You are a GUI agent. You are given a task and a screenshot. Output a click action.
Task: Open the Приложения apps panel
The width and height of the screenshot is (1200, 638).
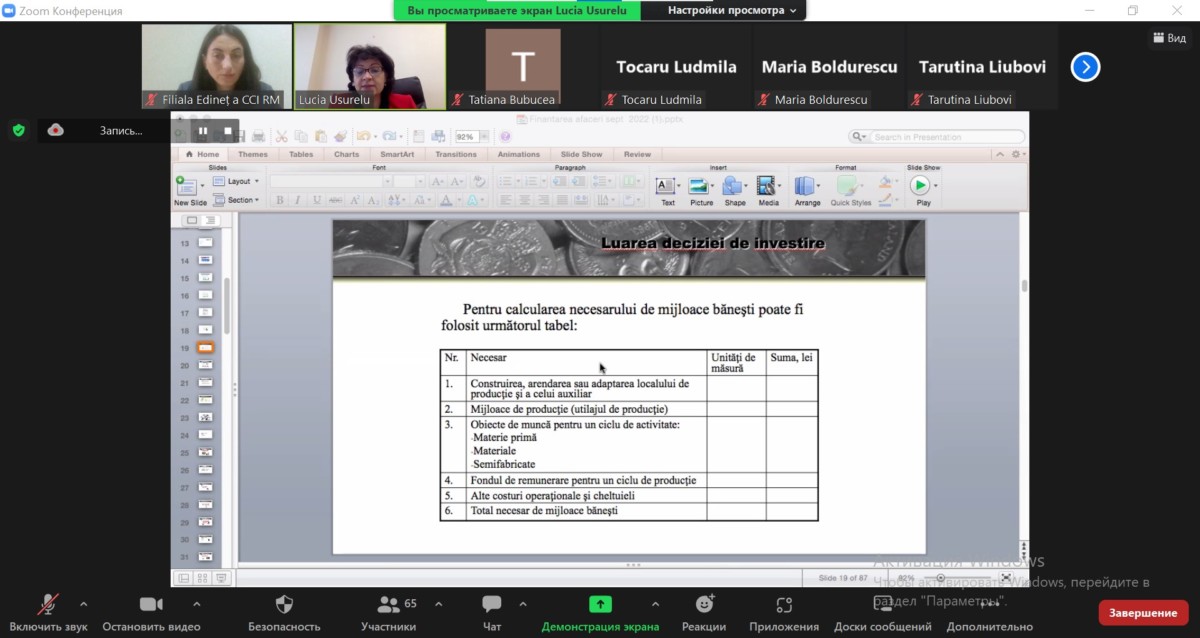point(784,613)
